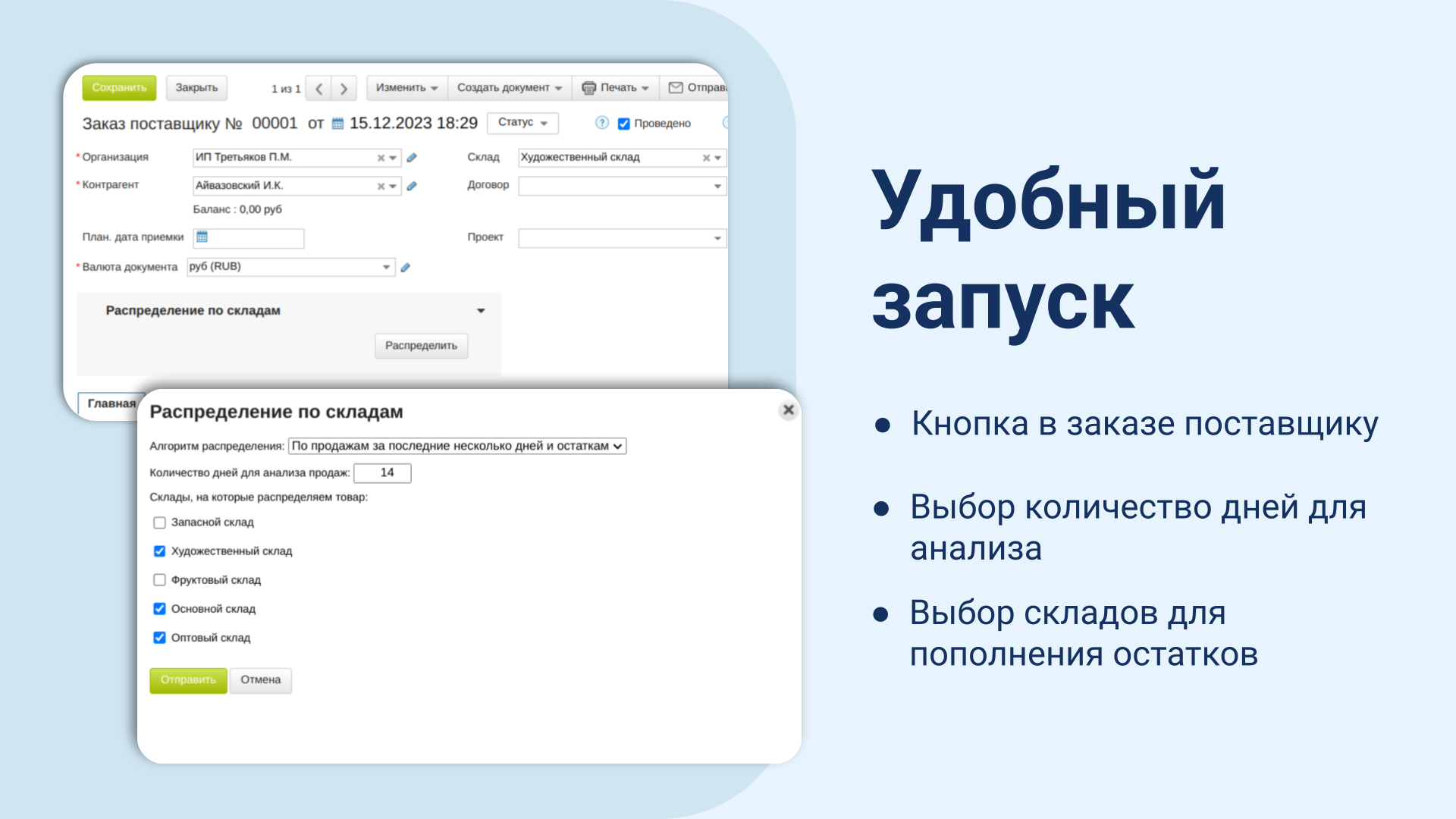Viewport: 1456px width, 819px height.
Task: Open the Проект dropdown
Action: click(x=622, y=238)
